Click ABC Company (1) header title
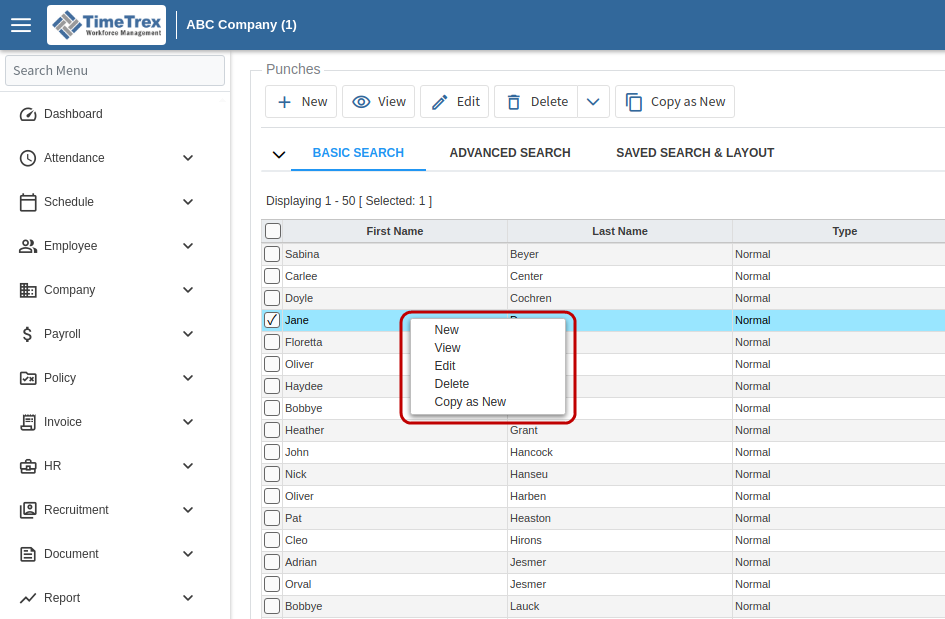945x619 pixels. (x=241, y=25)
